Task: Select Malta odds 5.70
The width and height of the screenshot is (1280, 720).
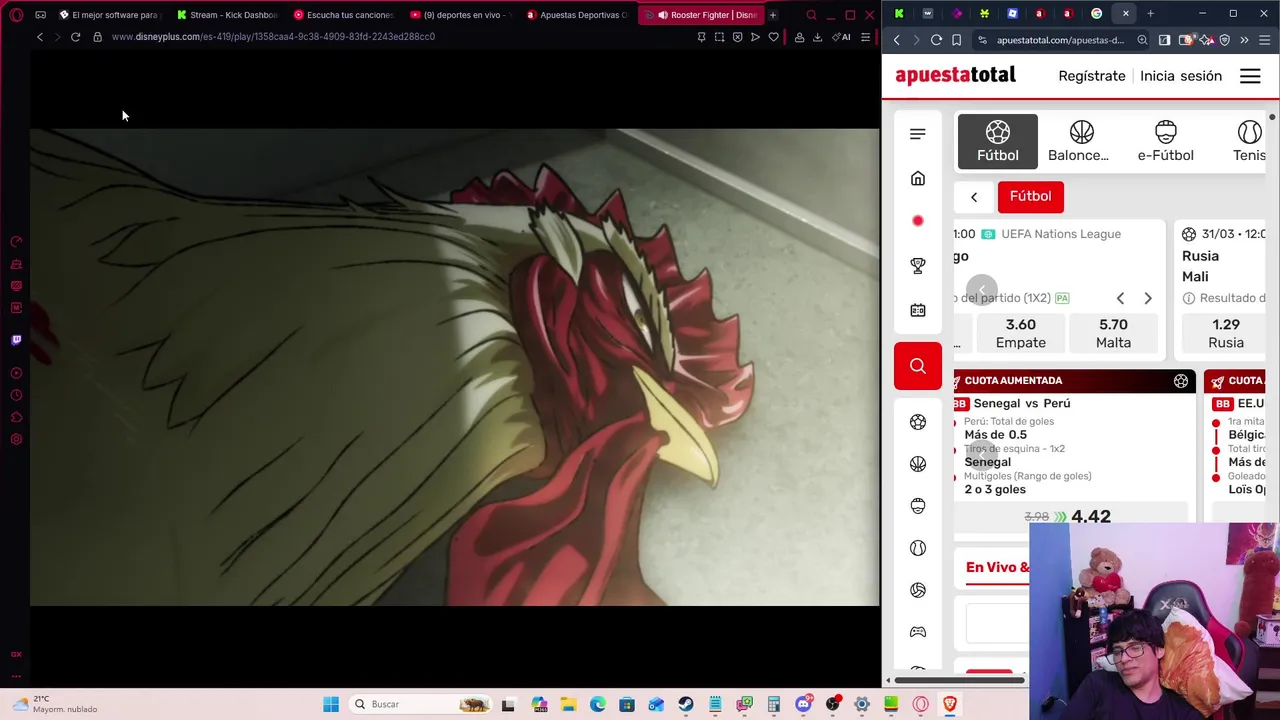Action: coord(1113,333)
